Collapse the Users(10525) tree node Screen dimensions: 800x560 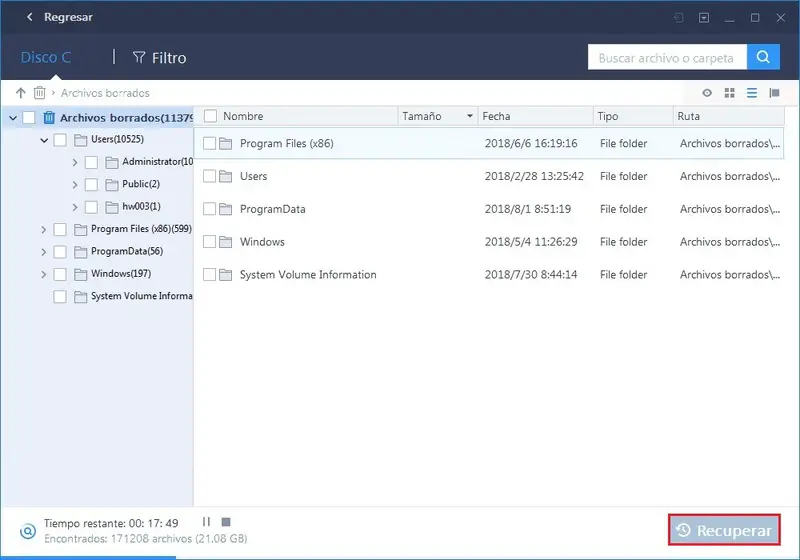click(44, 140)
